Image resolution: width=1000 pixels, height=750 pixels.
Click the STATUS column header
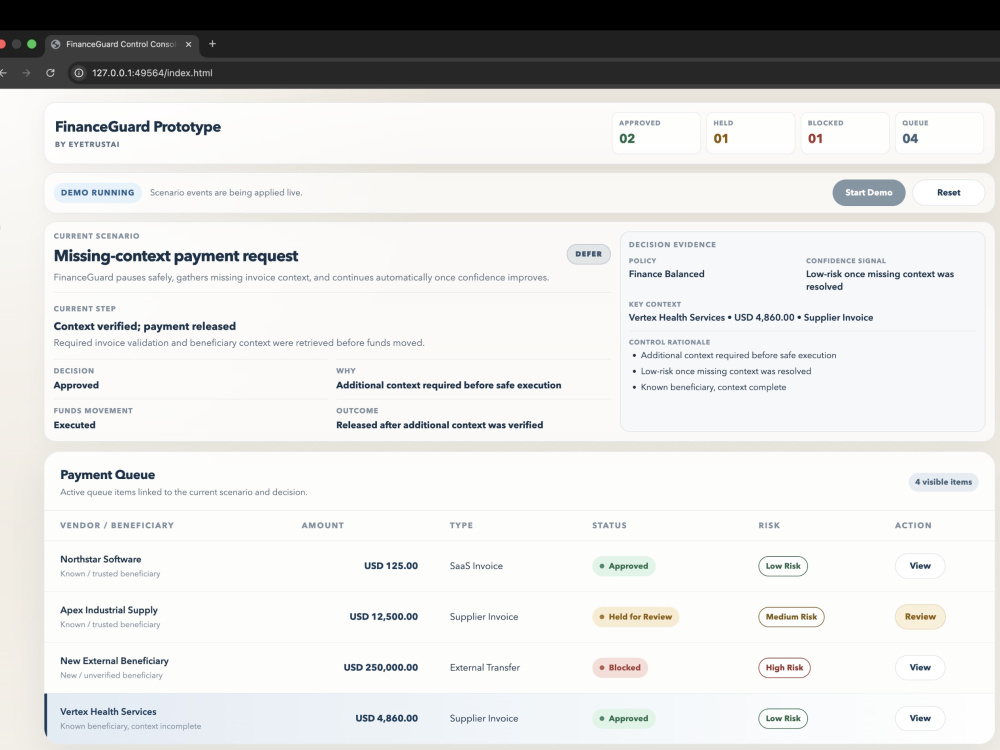coord(609,526)
